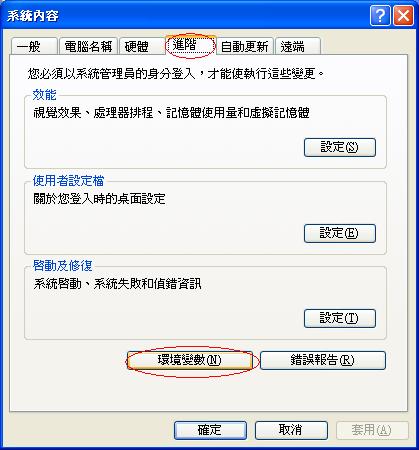Click 設定(E) for 使用者設定檔
419x450 pixels.
340,233
